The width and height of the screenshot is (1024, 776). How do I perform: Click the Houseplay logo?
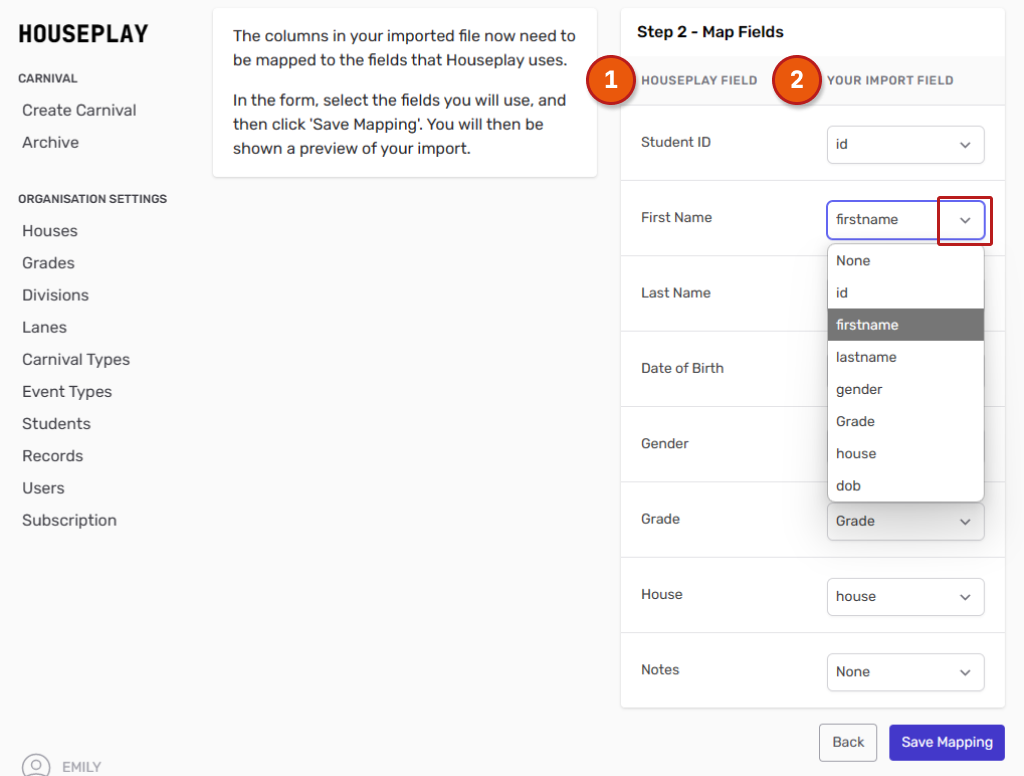coord(83,34)
